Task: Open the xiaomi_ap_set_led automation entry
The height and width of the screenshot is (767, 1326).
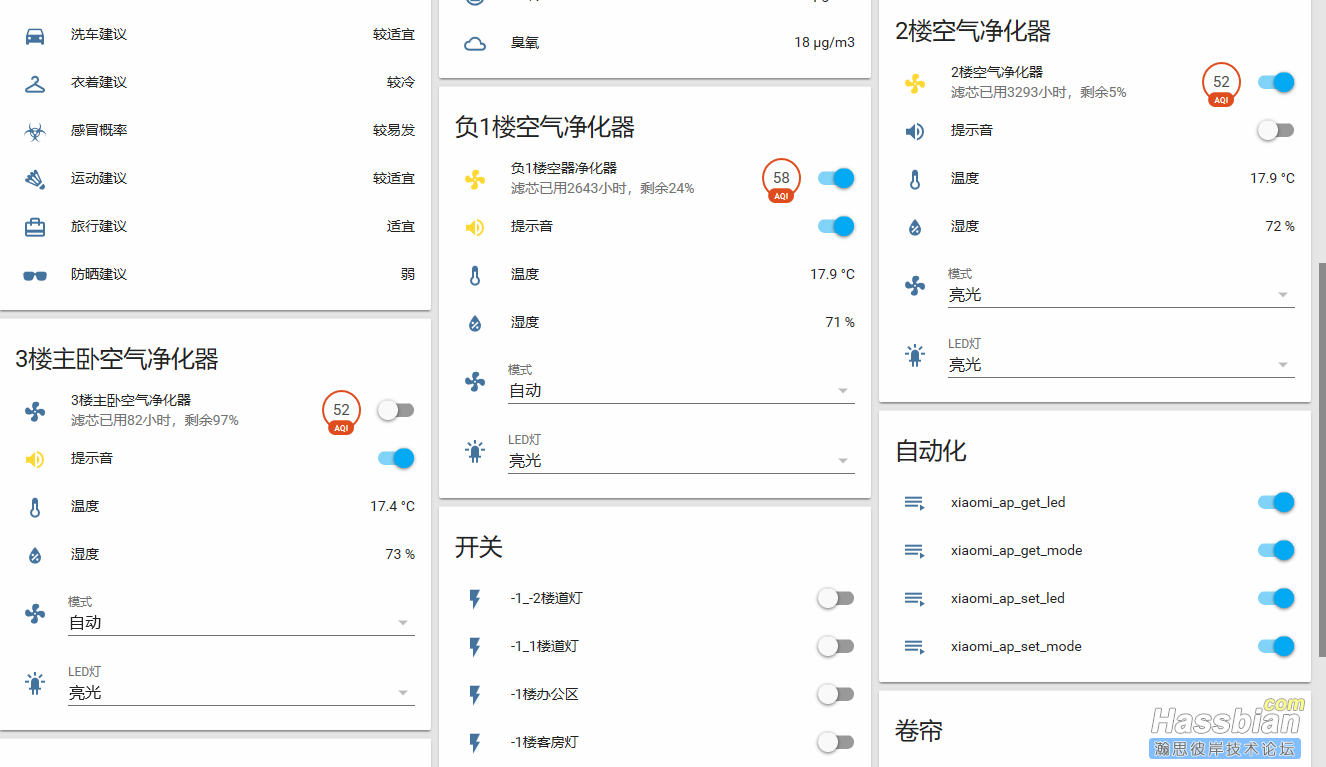Action: 1008,599
